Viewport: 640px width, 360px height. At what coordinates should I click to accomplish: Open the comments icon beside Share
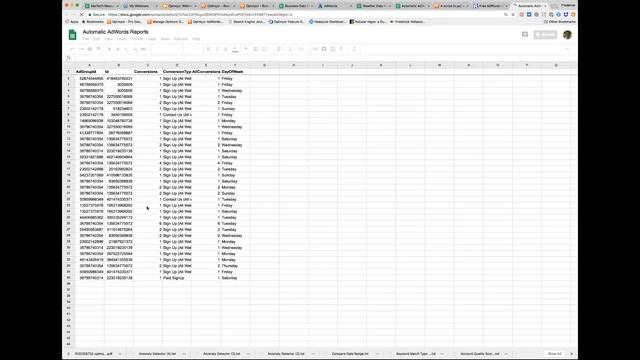coord(525,35)
